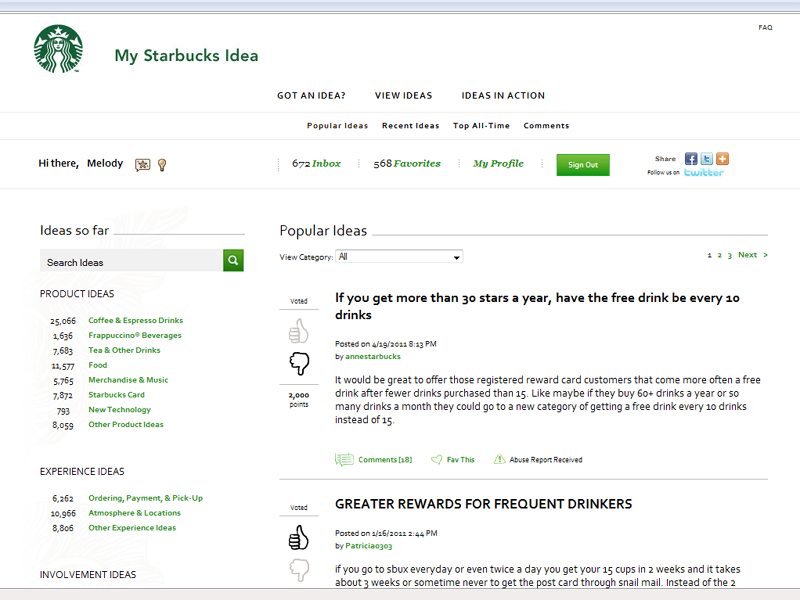800x600 pixels.
Task: Click the Starbucks siren logo
Action: tap(58, 49)
